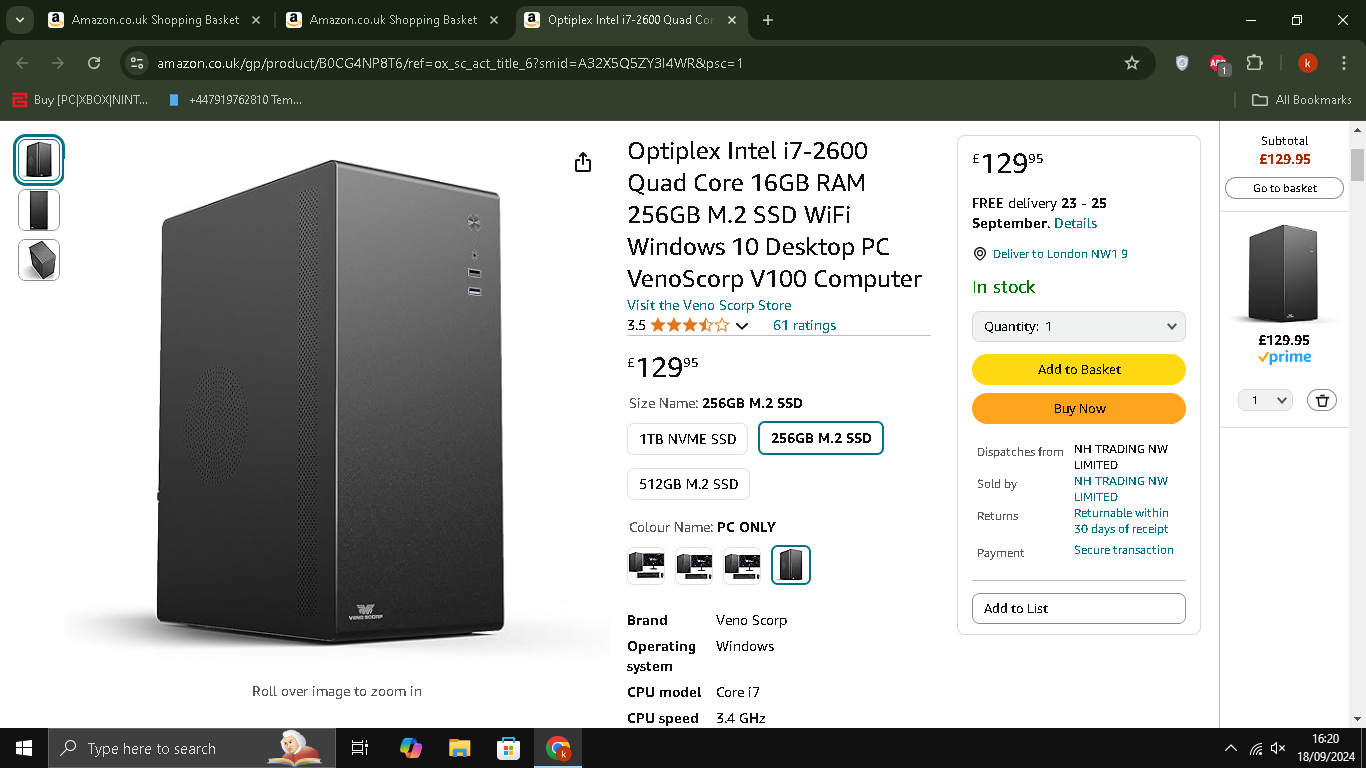Close the Optiplex product tab
1366x768 pixels.
click(x=731, y=20)
